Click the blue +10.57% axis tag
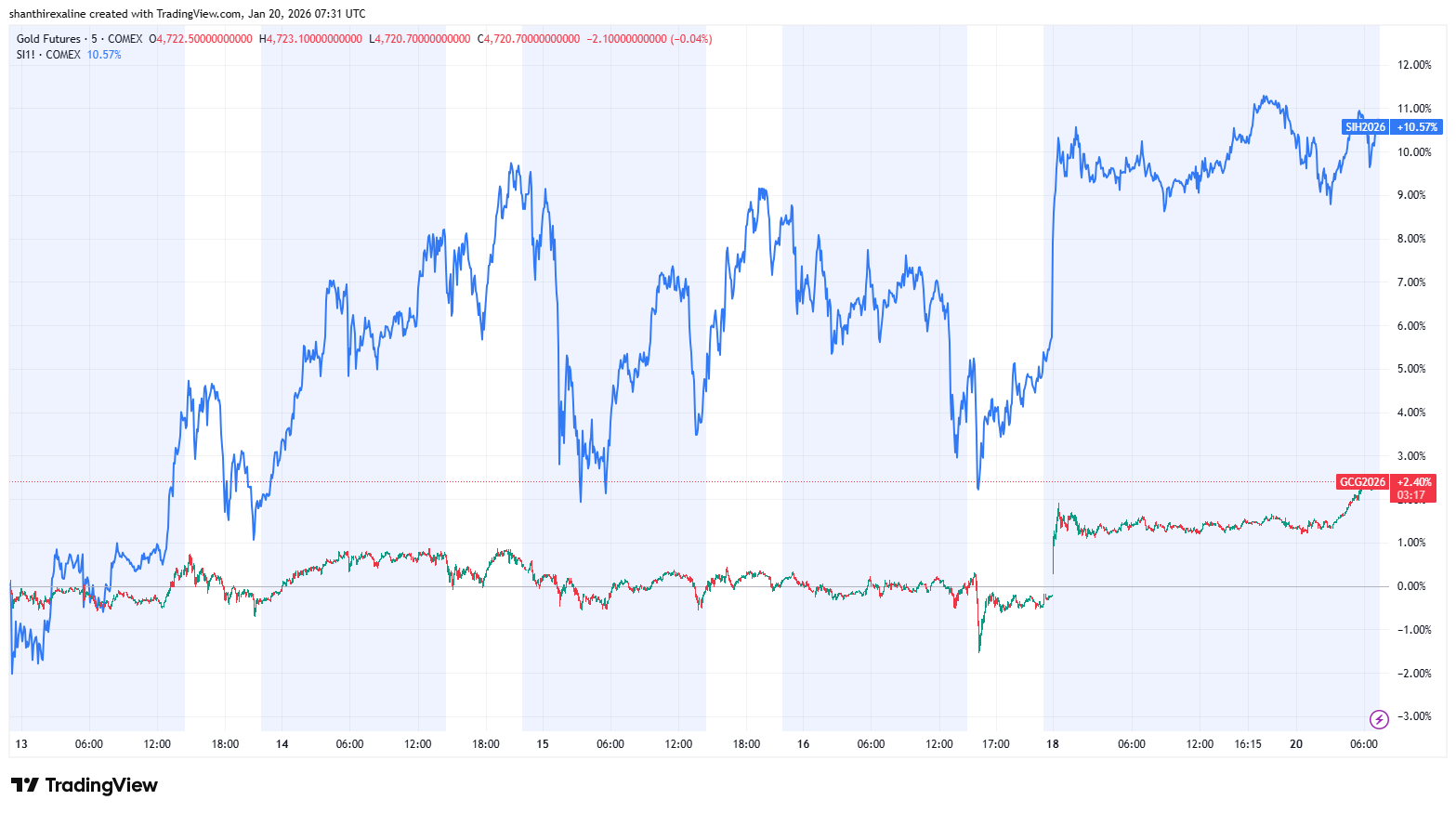The width and height of the screenshot is (1456, 813). click(x=1417, y=127)
